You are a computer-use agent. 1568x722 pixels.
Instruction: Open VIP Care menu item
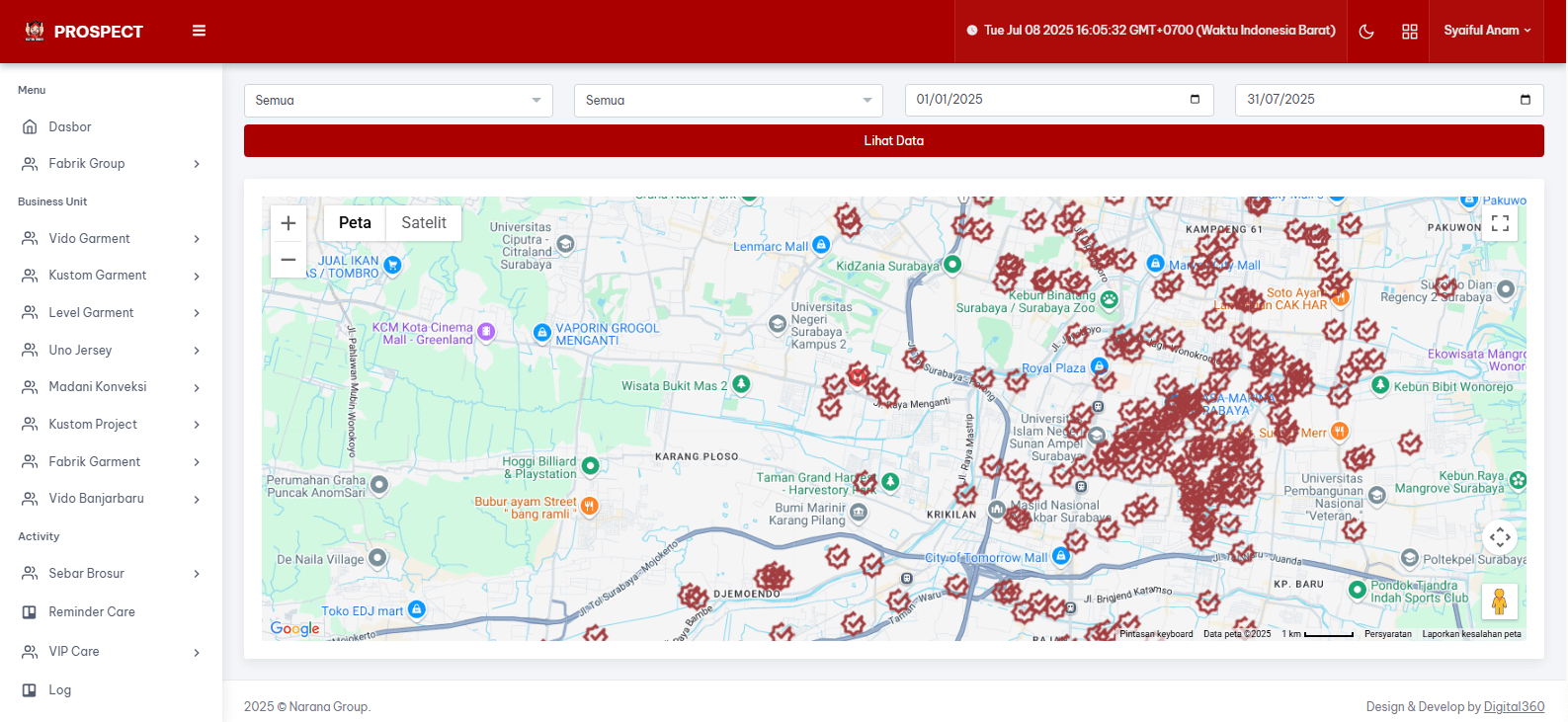click(x=111, y=652)
